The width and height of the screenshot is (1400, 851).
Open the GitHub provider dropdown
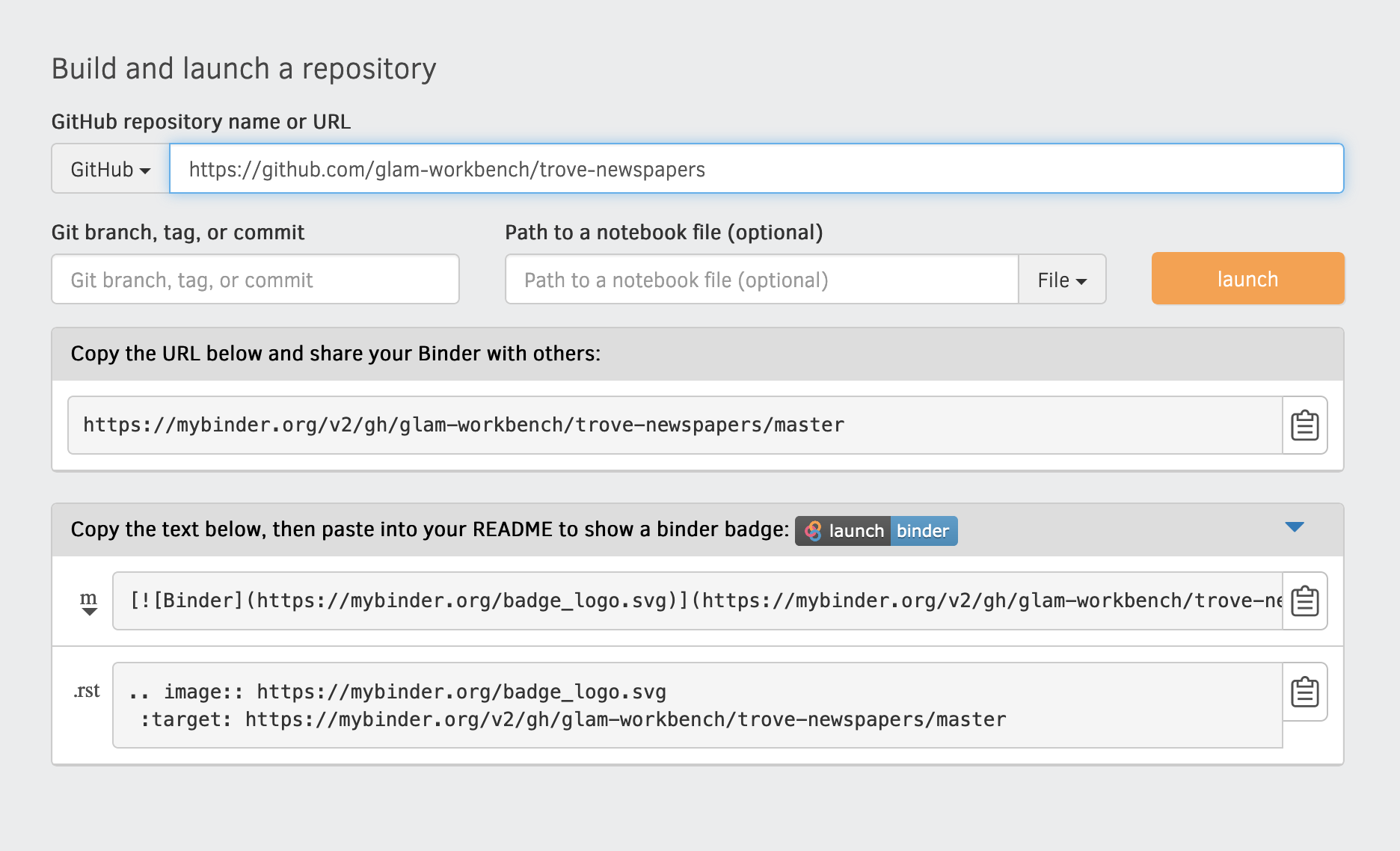(x=111, y=169)
